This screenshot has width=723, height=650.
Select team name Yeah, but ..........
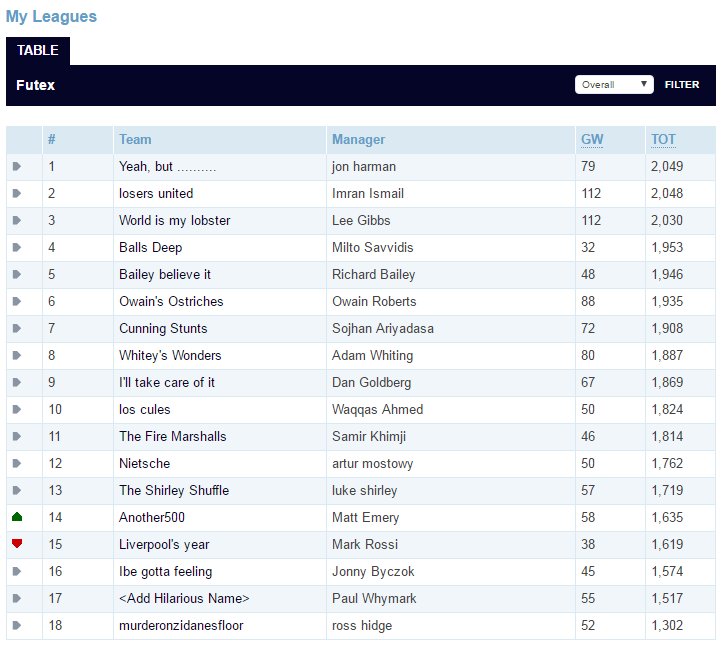point(167,166)
